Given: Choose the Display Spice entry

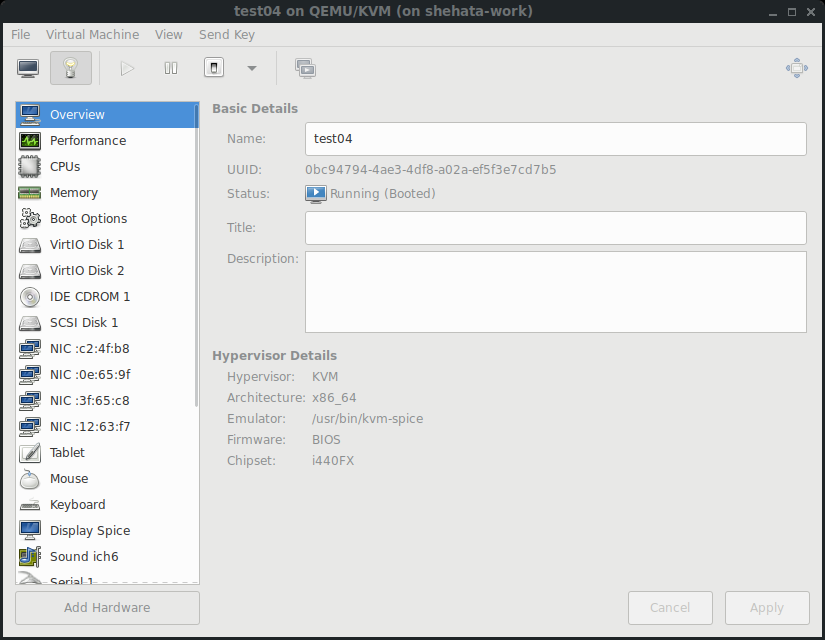Looking at the screenshot, I should [x=90, y=531].
